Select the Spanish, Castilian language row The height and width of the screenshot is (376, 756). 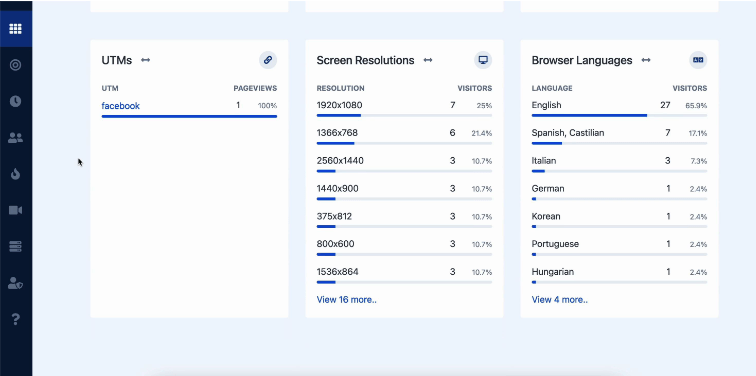619,136
